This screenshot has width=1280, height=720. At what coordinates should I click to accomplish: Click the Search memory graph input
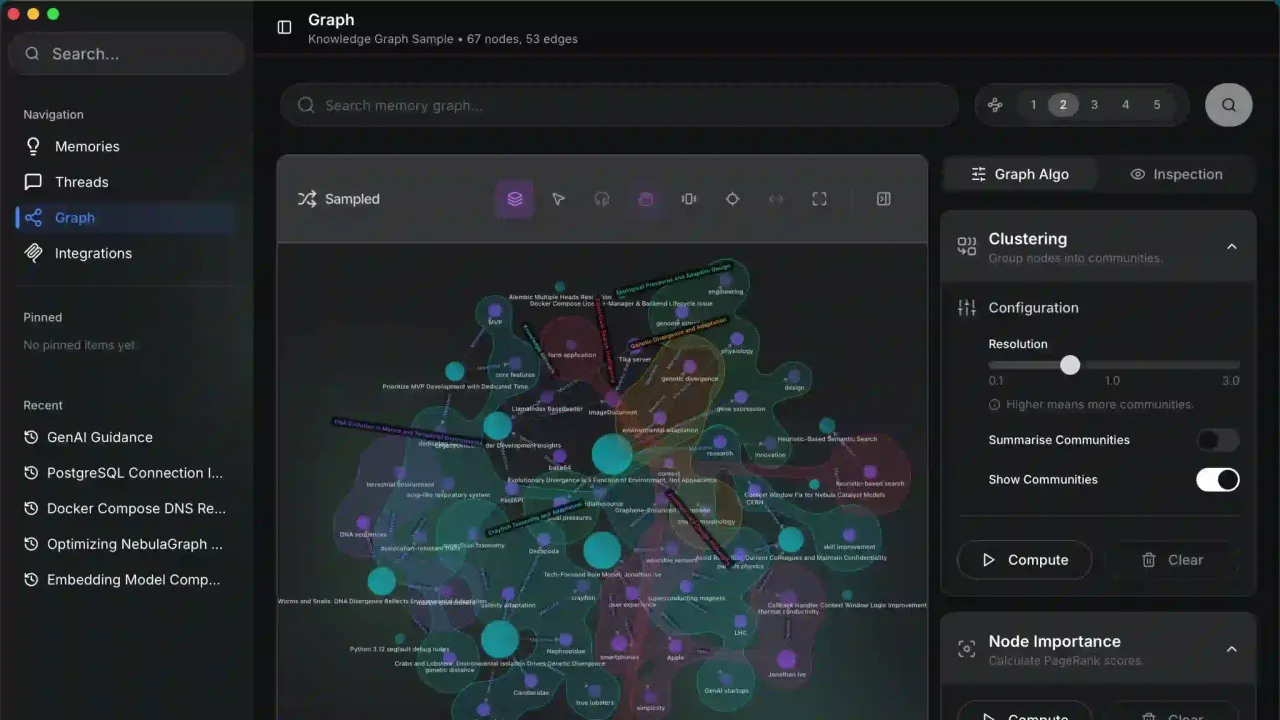[x=619, y=105]
